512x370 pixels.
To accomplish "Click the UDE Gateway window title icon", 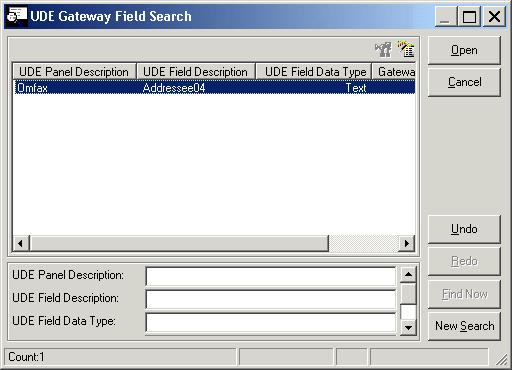I will coord(17,16).
